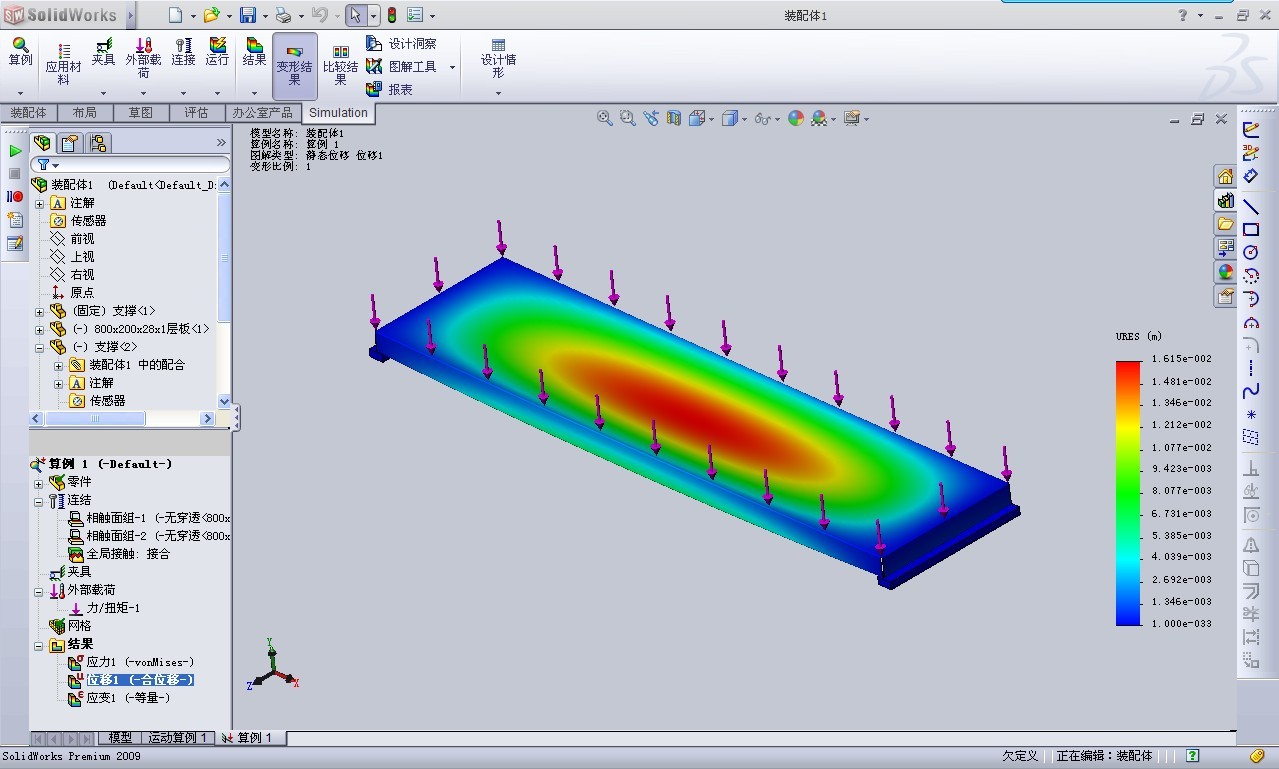Select 力/扭矩-1 load item
This screenshot has width=1279, height=769.
pos(113,608)
